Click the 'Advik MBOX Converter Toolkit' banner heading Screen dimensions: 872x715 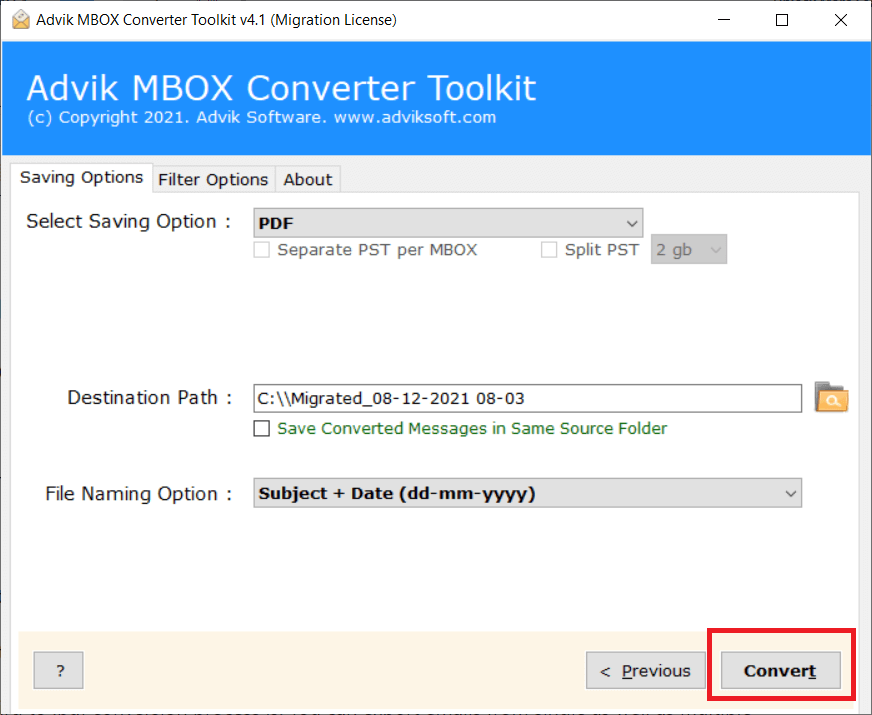tap(281, 88)
